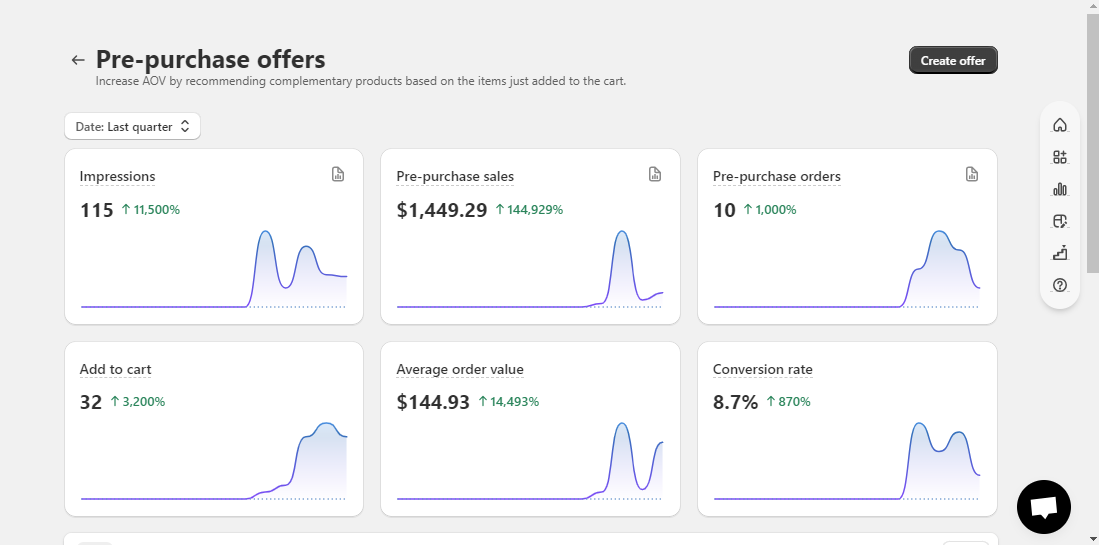Open the live chat bubble
Viewport: 1099px width, 545px height.
(1044, 506)
